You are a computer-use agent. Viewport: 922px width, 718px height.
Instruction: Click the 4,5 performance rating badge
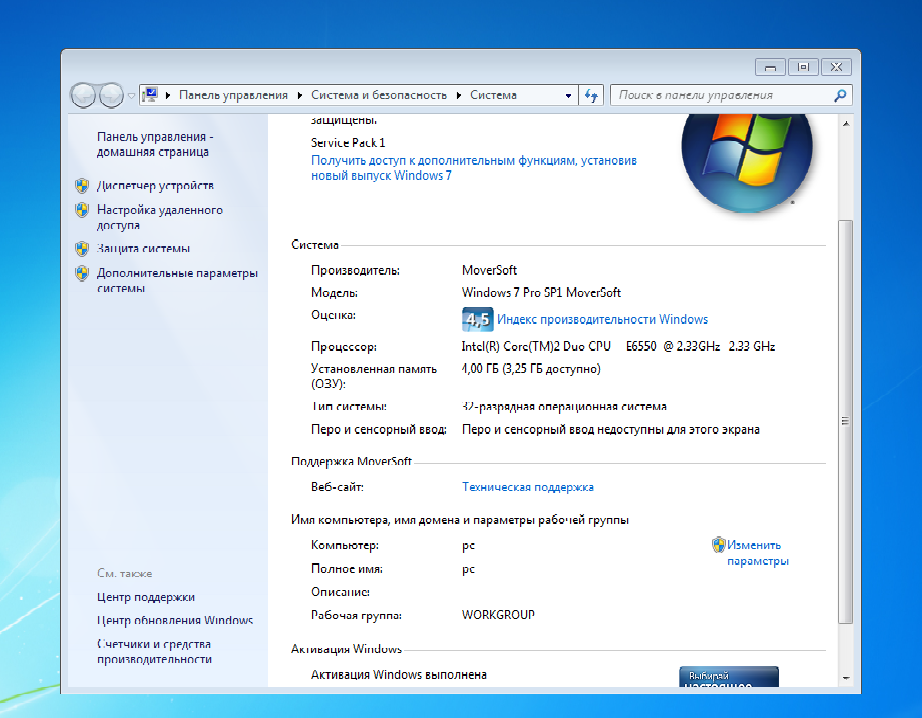tap(477, 319)
